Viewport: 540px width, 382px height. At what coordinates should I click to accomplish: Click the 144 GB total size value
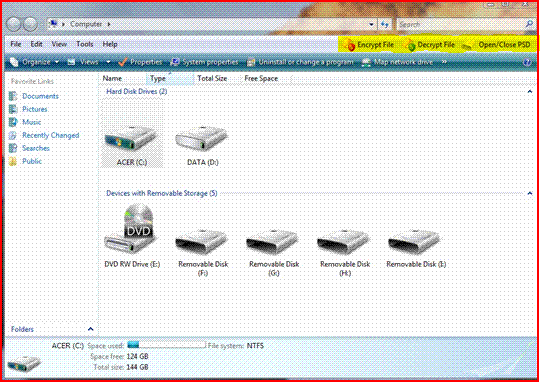[x=137, y=367]
